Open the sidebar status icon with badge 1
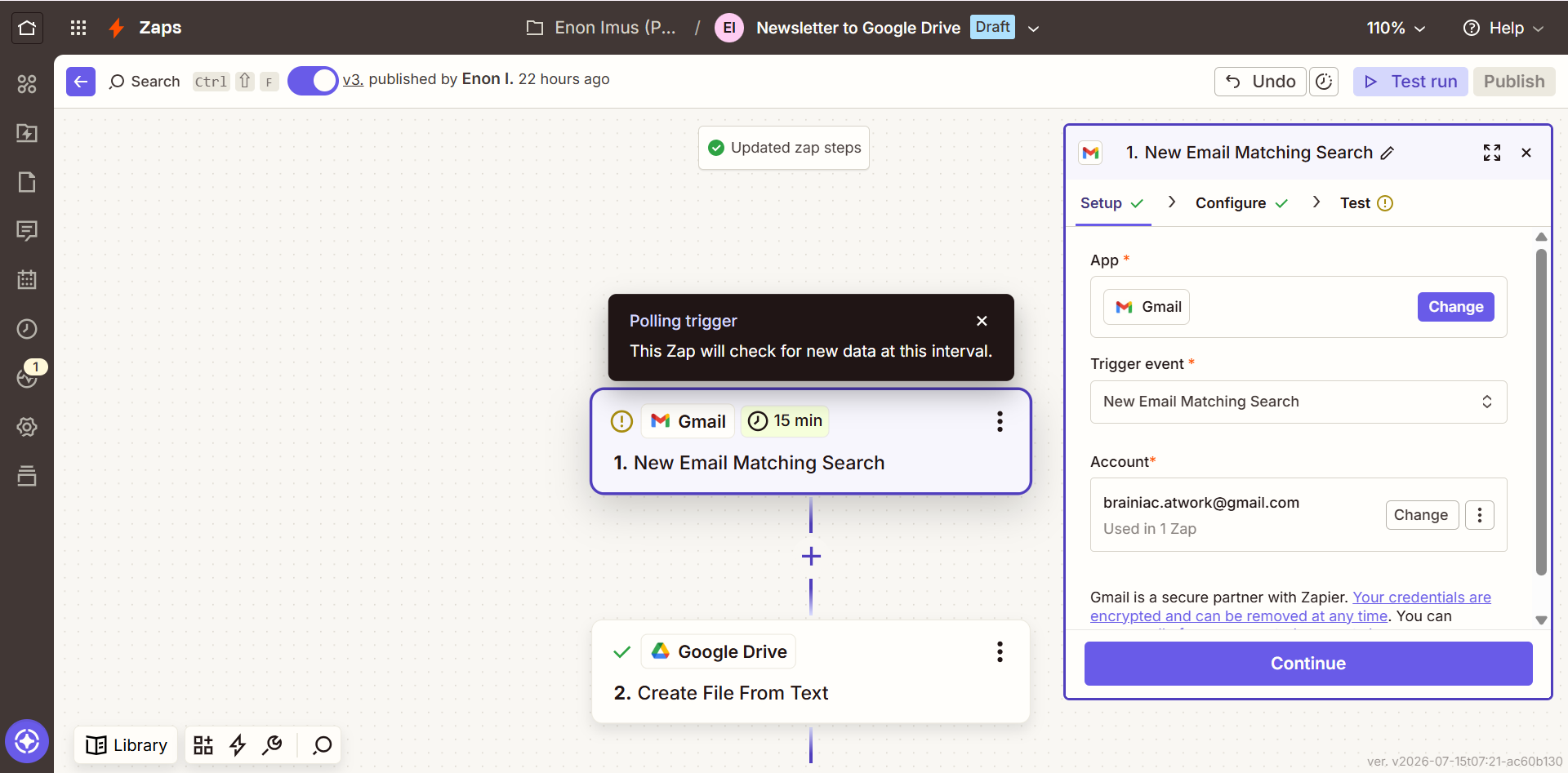The height and width of the screenshot is (773, 1568). (29, 376)
